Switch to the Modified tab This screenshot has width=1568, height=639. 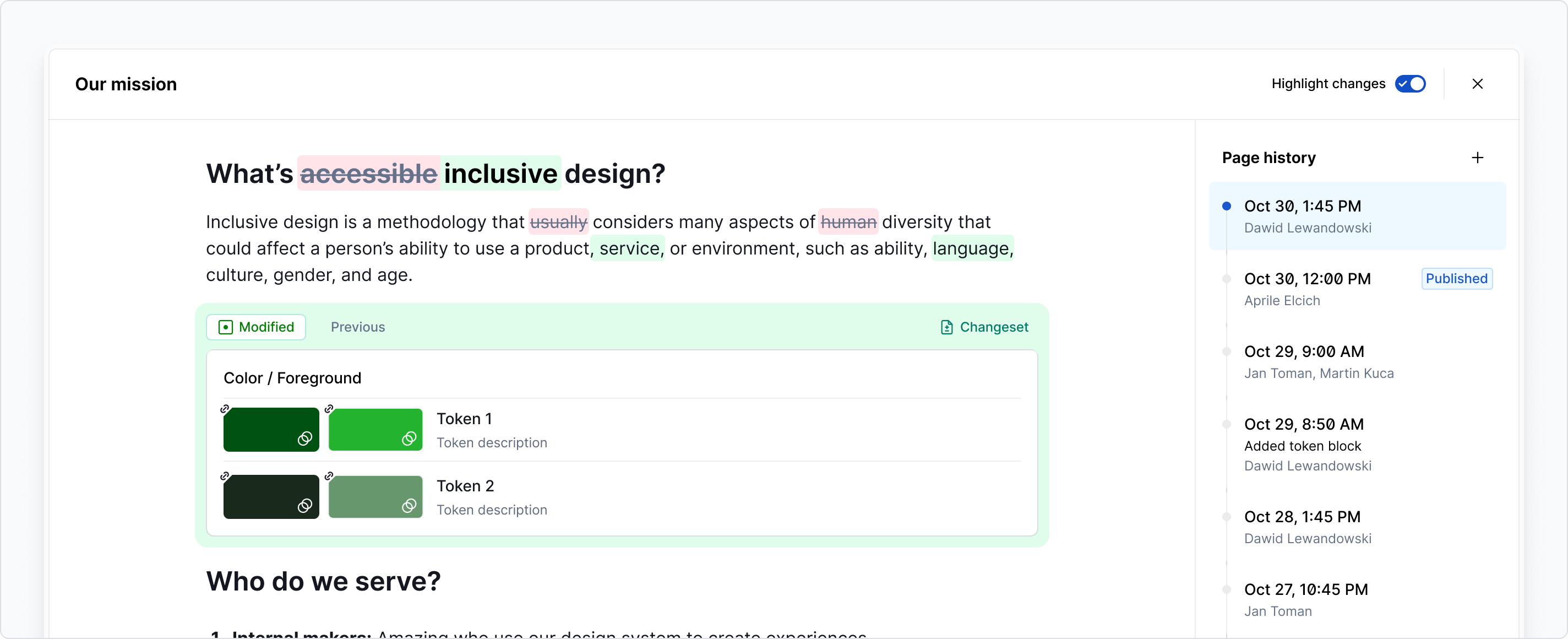coord(255,327)
